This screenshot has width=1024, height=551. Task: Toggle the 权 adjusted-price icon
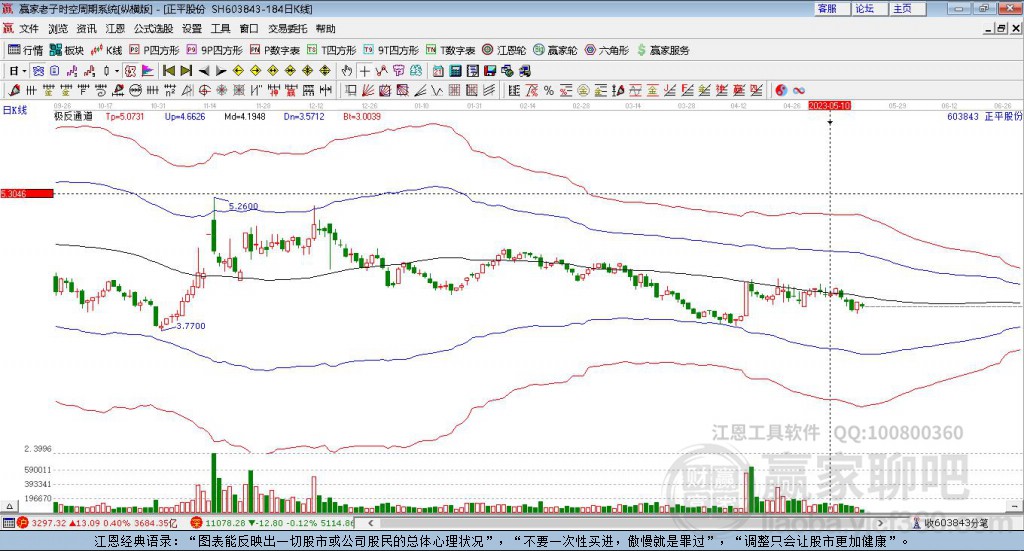(x=131, y=71)
